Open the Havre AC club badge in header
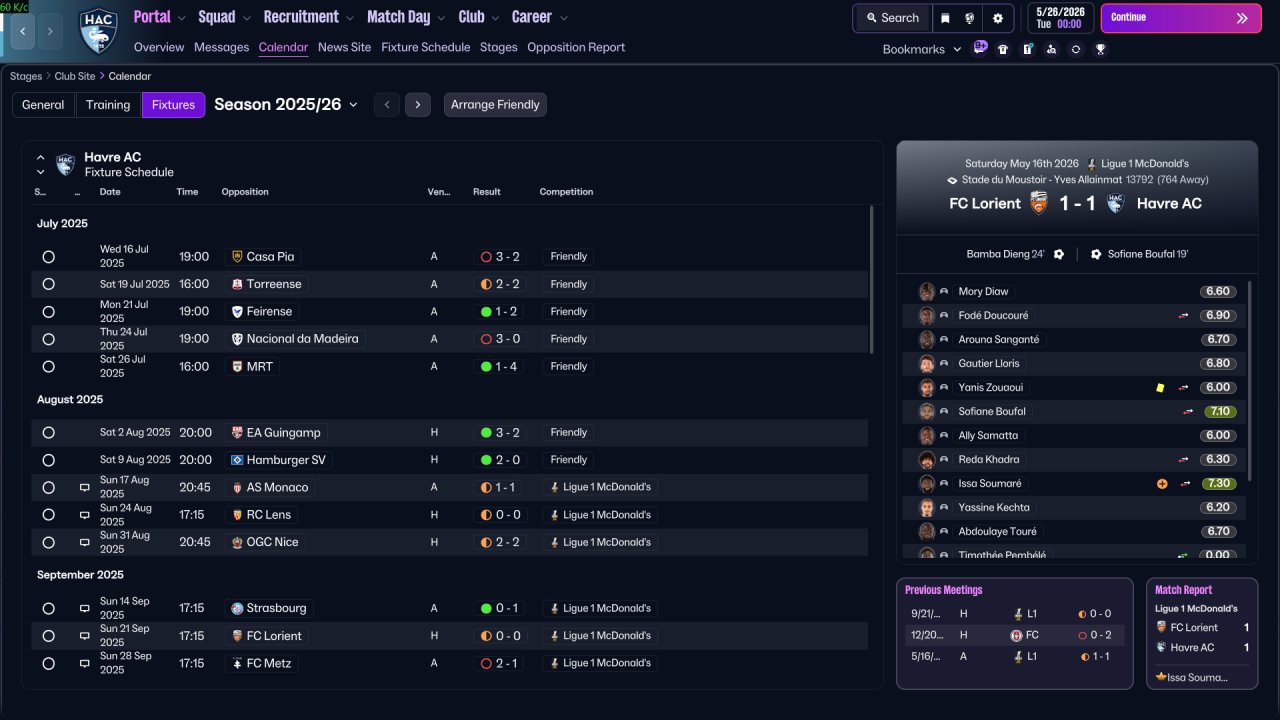Screen dimensions: 1280x720 tap(98, 31)
